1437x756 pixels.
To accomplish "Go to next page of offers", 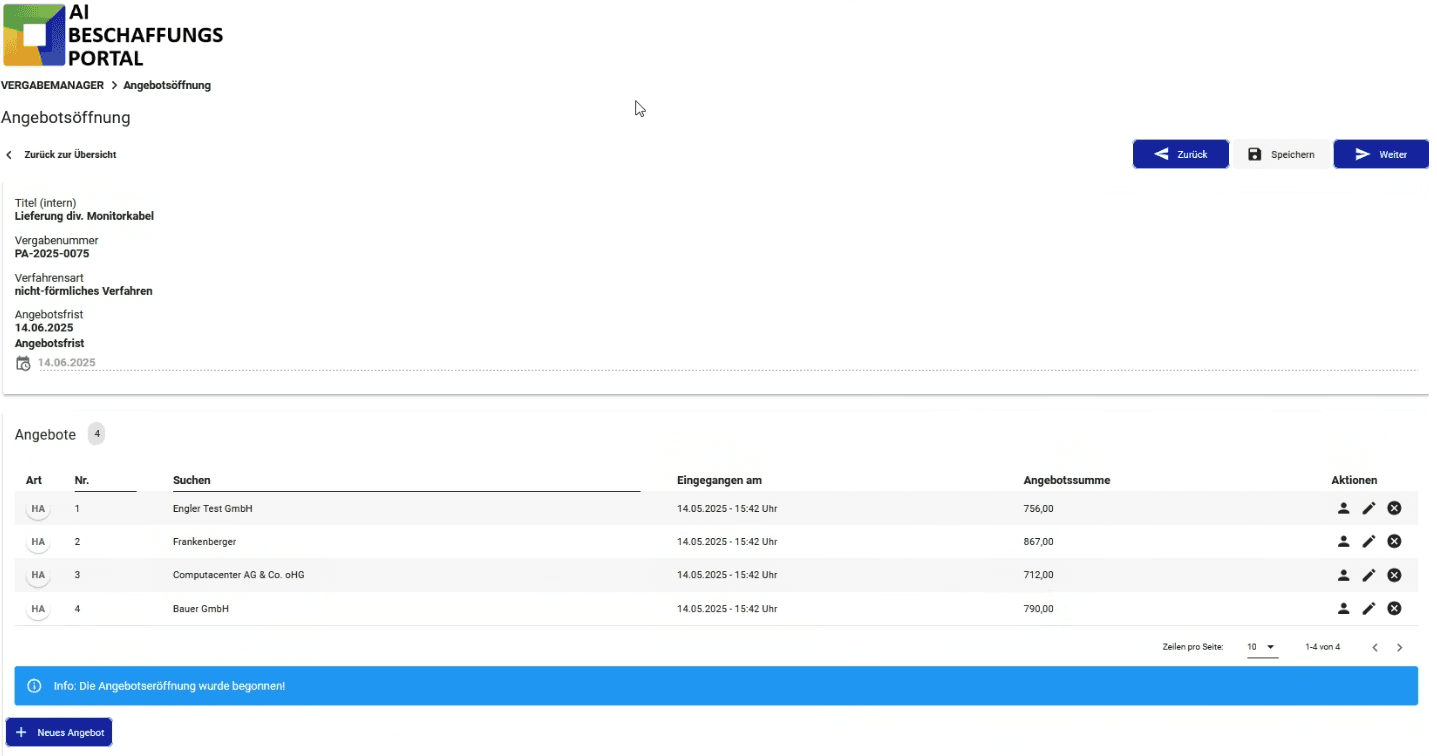I will [x=1399, y=647].
